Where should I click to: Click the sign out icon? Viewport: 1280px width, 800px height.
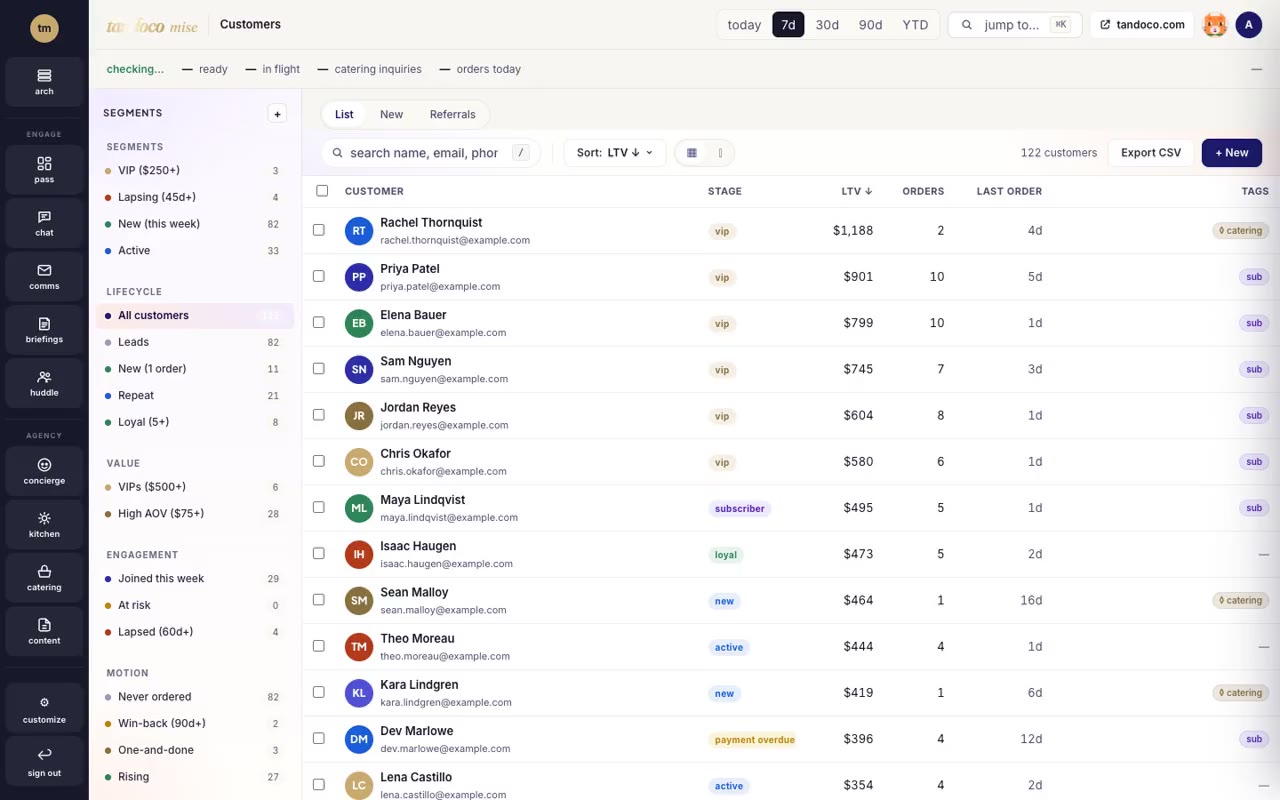pos(44,761)
